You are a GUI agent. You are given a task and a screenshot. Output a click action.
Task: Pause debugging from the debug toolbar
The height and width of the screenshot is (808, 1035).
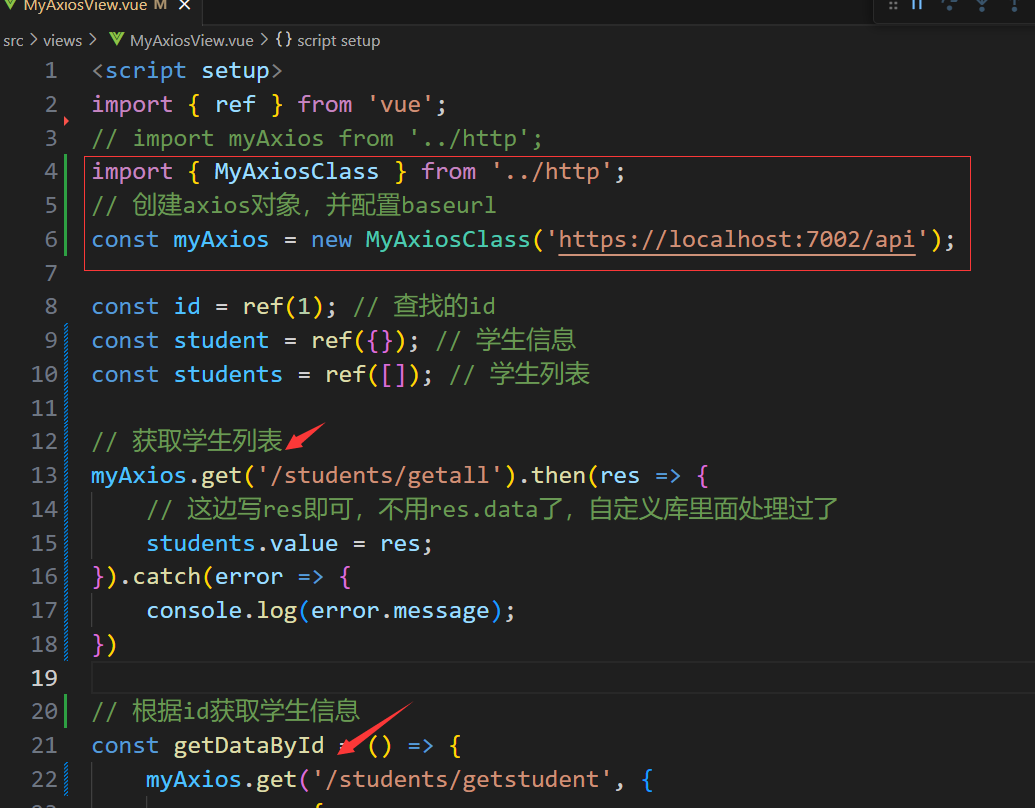pyautogui.click(x=918, y=5)
